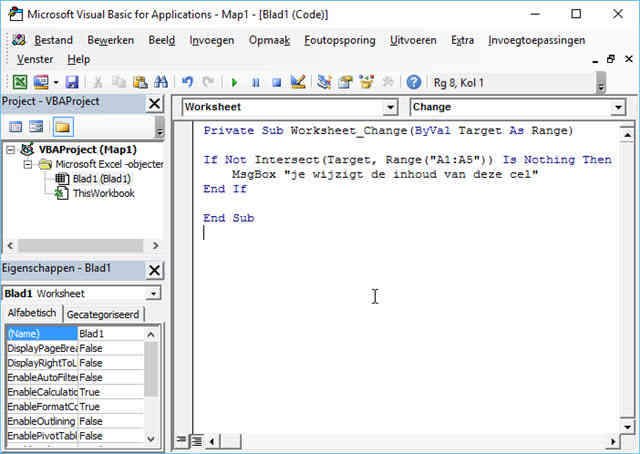Stop execution with the Reset button

coord(277,83)
